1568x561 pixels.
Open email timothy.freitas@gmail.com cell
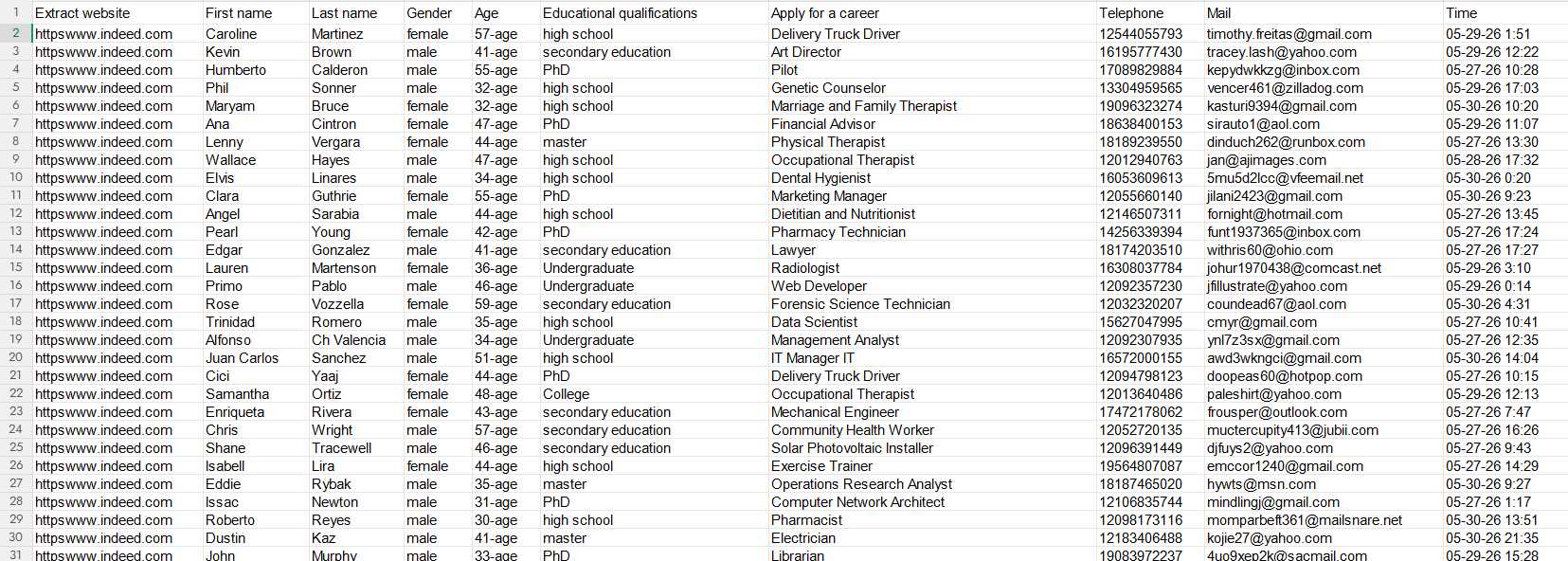[1323, 33]
